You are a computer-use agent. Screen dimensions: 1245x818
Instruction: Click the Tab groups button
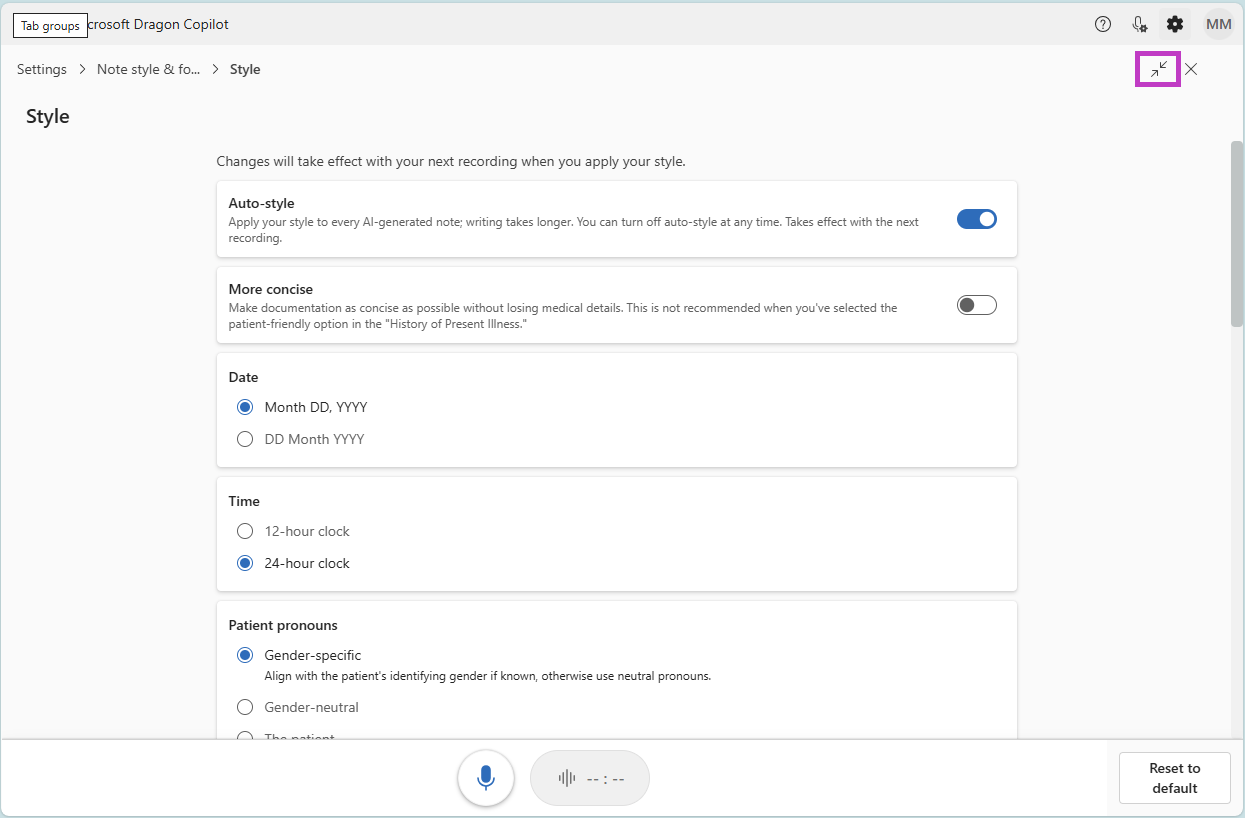pos(50,24)
